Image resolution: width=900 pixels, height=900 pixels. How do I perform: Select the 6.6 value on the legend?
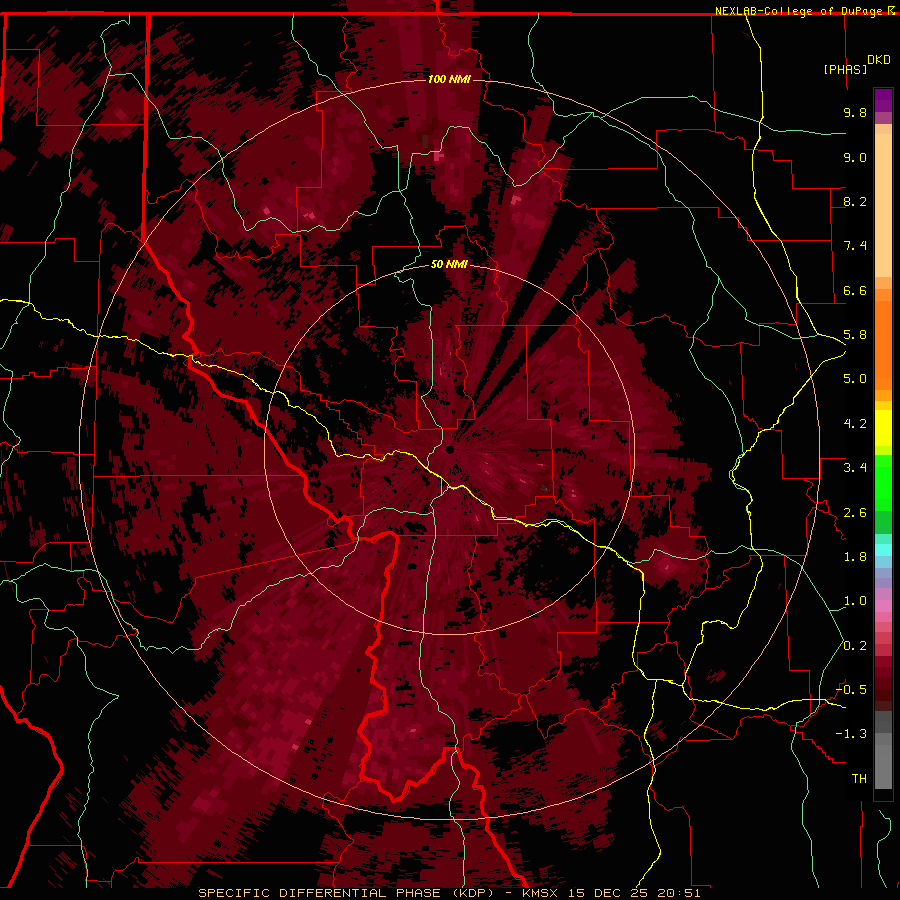(855, 290)
